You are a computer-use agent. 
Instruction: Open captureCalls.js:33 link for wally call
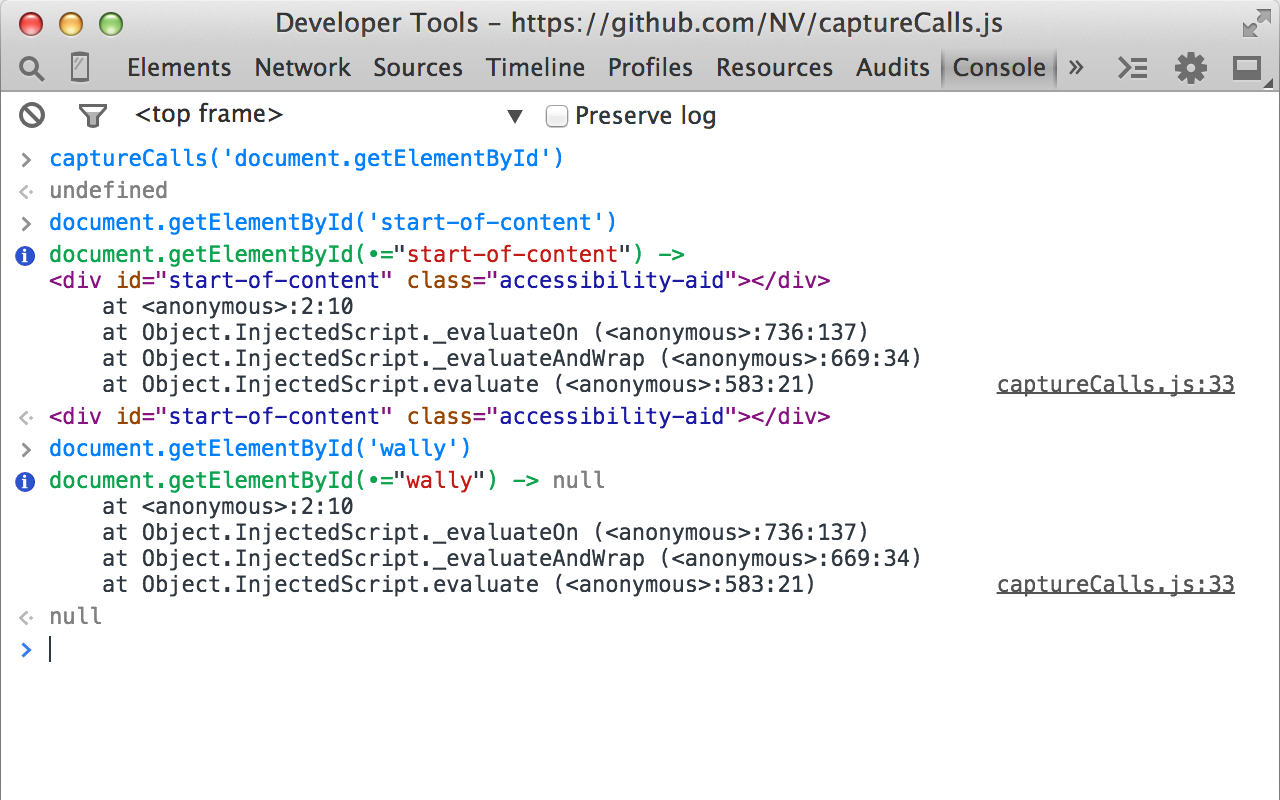[1115, 584]
